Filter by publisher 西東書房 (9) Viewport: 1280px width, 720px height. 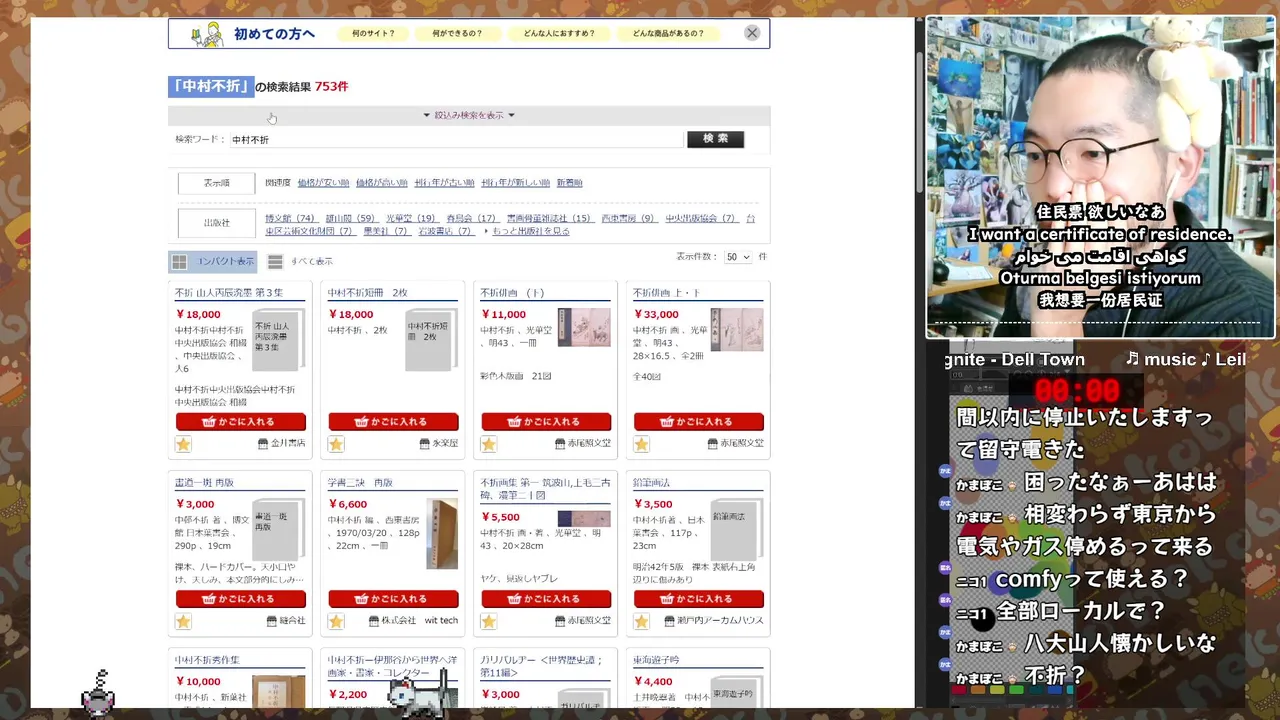coord(628,219)
